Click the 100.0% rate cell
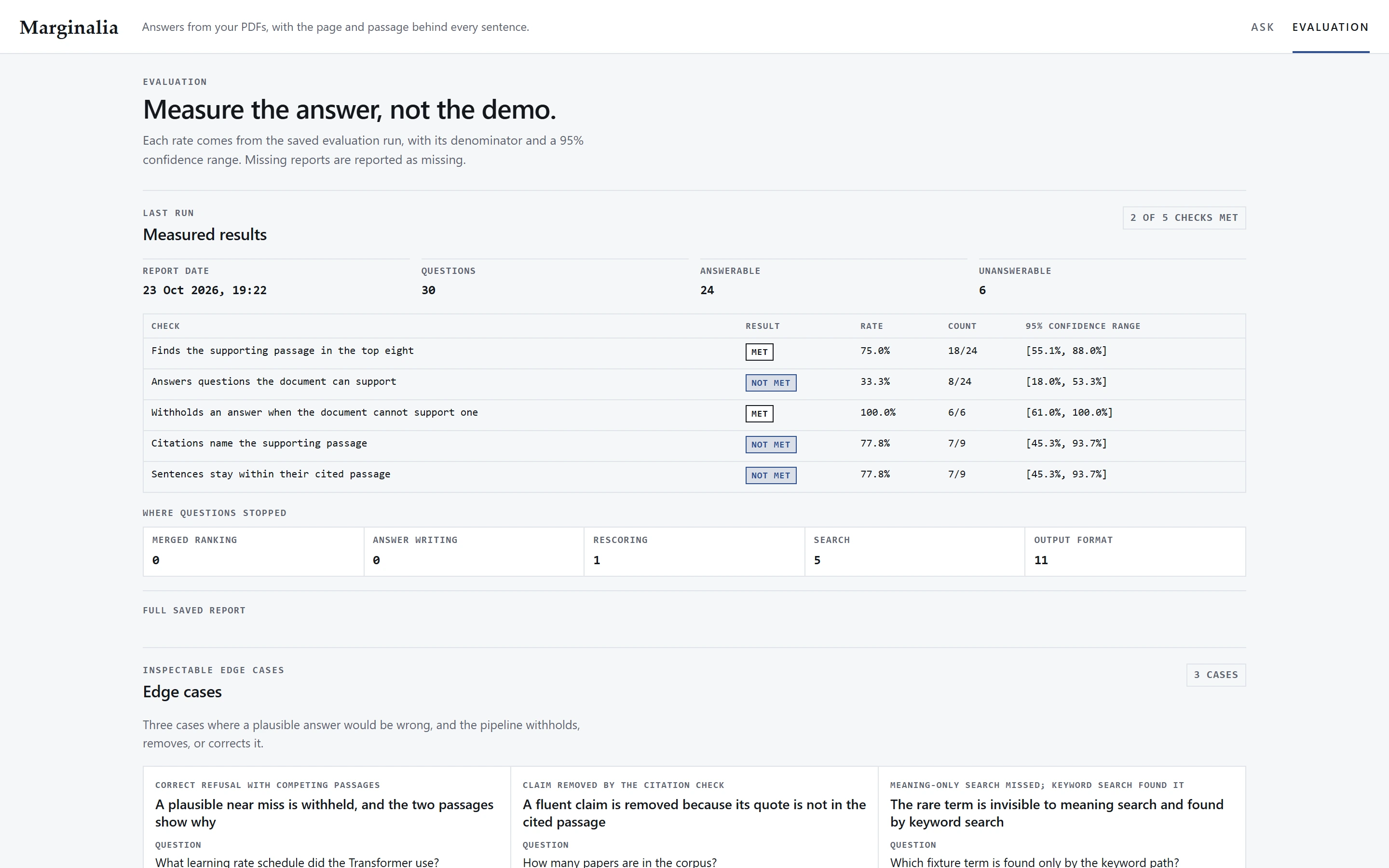 pyautogui.click(x=878, y=413)
